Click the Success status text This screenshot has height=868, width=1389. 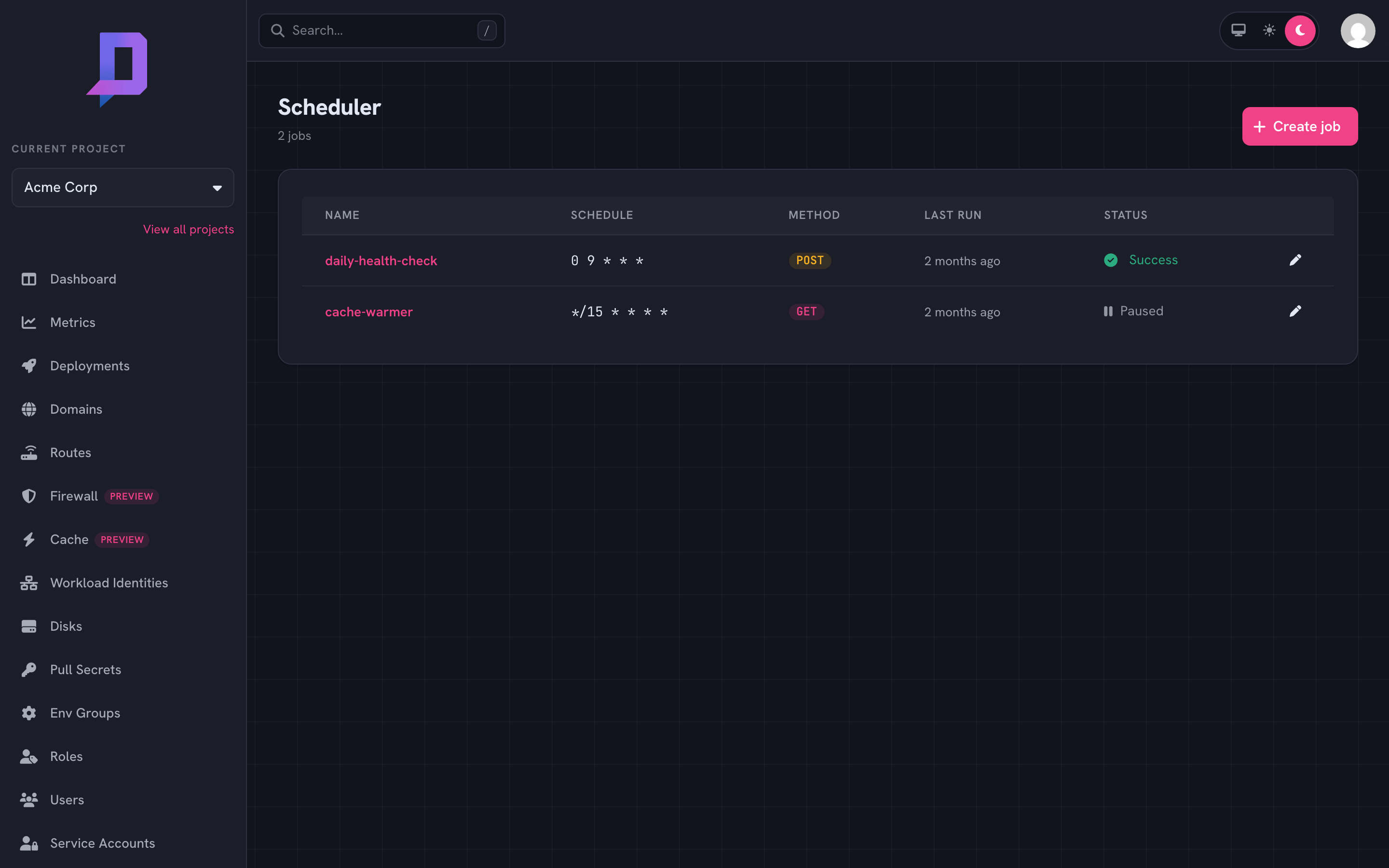coord(1153,260)
